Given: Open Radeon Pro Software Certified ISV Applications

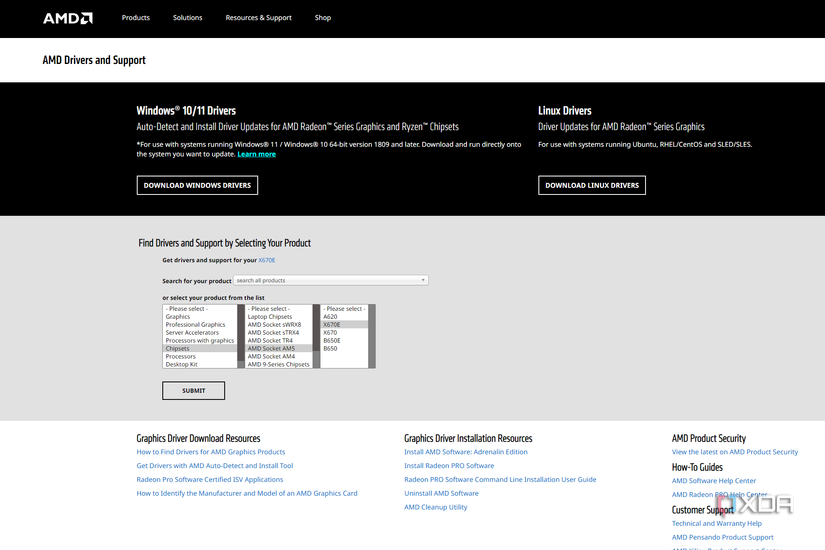Looking at the screenshot, I should point(209,479).
